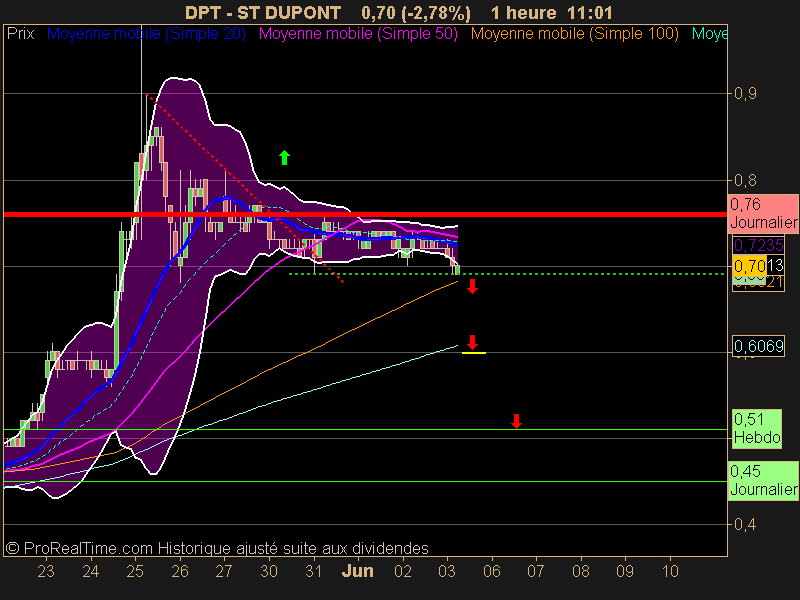
Task: Click the "0,8" price axis value
Action: 745,180
